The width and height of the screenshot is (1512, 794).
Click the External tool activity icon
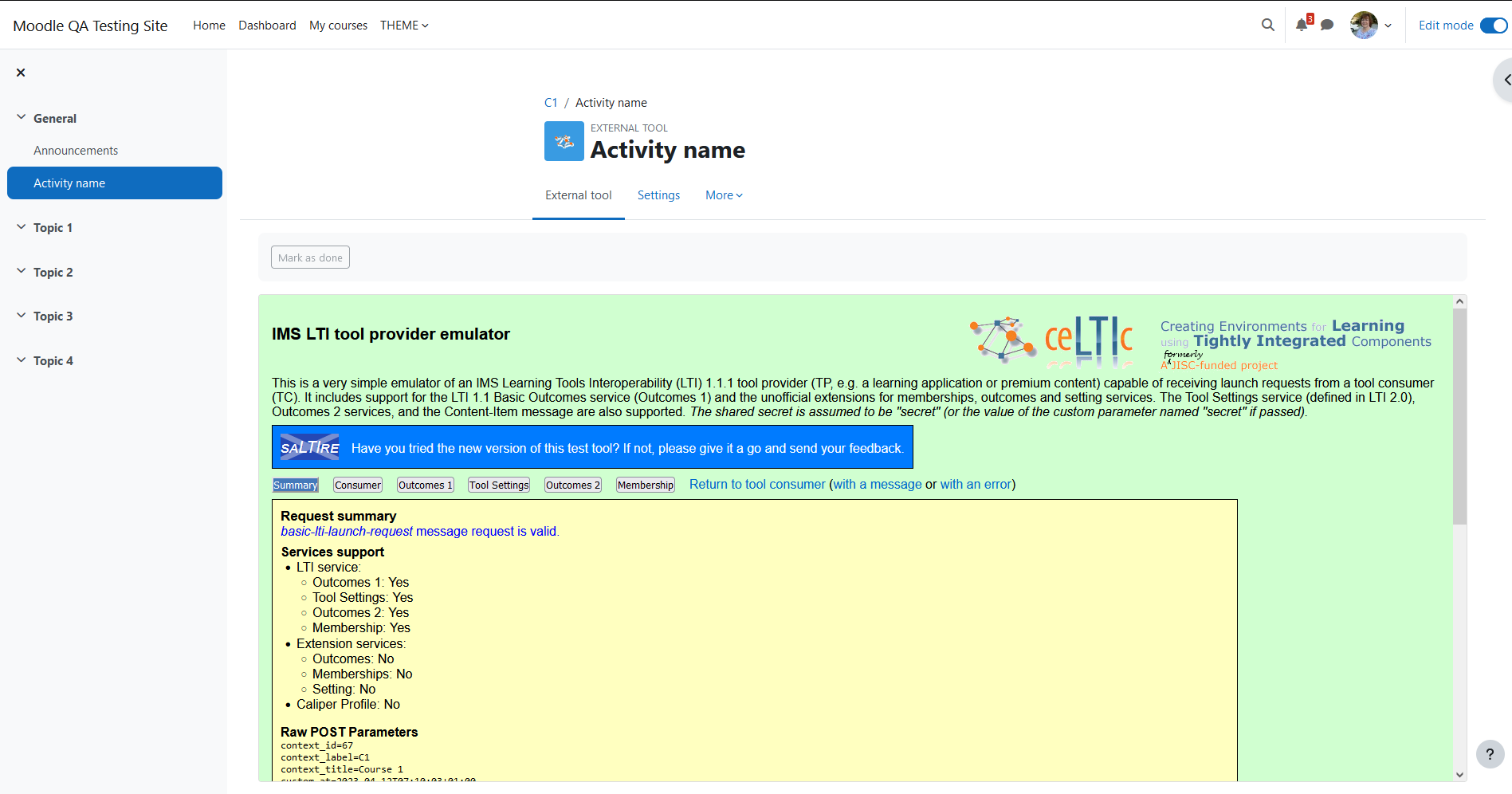[x=564, y=141]
